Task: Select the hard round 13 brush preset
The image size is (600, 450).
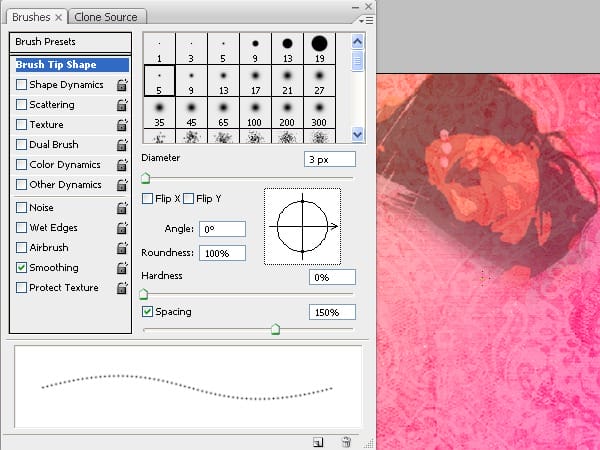Action: (x=287, y=49)
